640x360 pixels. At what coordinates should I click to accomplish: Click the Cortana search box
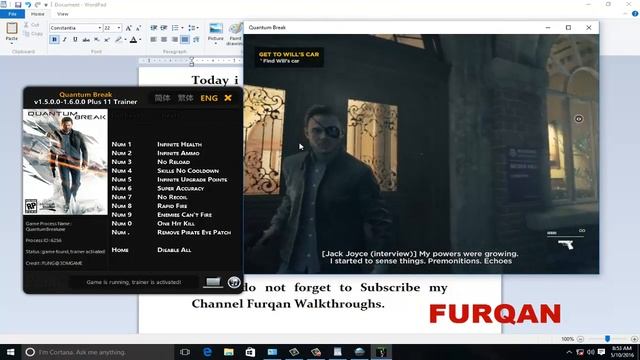tap(98, 352)
